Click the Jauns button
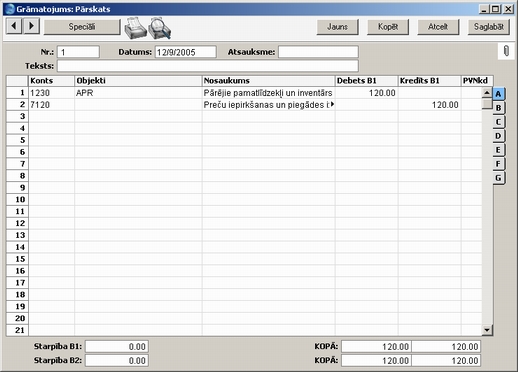The height and width of the screenshot is (372, 518). (337, 27)
